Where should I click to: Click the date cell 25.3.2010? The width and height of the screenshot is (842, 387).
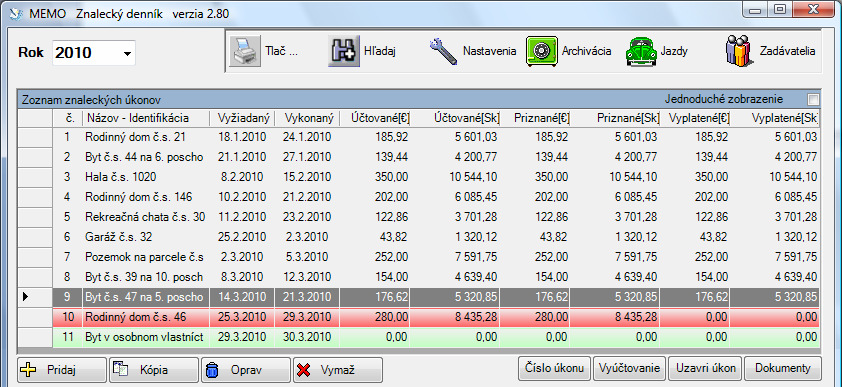[242, 317]
